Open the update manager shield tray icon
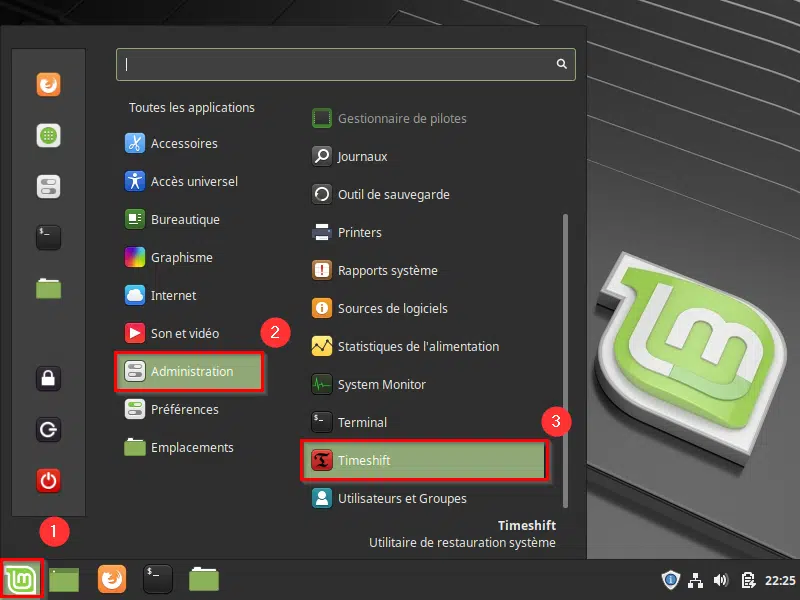 click(x=670, y=580)
